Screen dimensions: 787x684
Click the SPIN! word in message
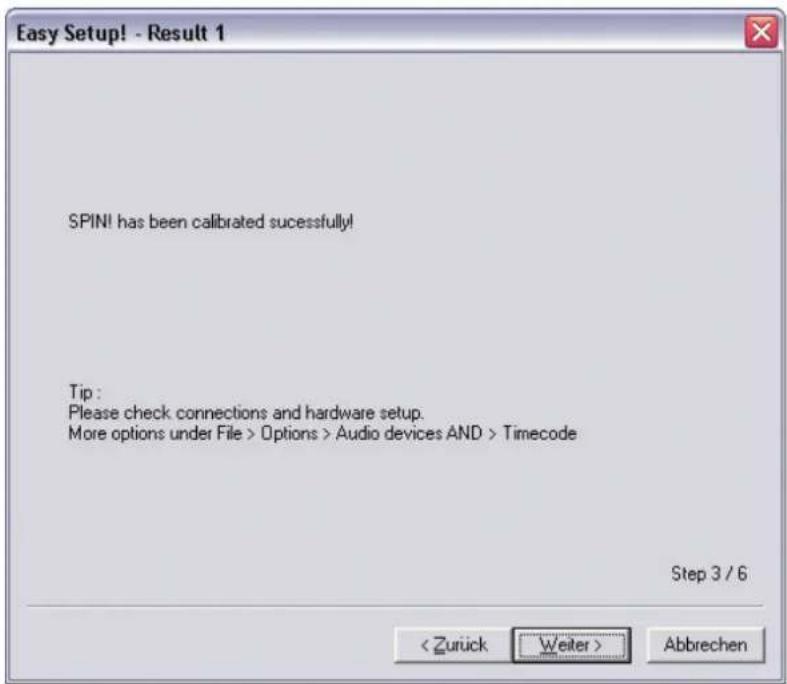coord(90,222)
